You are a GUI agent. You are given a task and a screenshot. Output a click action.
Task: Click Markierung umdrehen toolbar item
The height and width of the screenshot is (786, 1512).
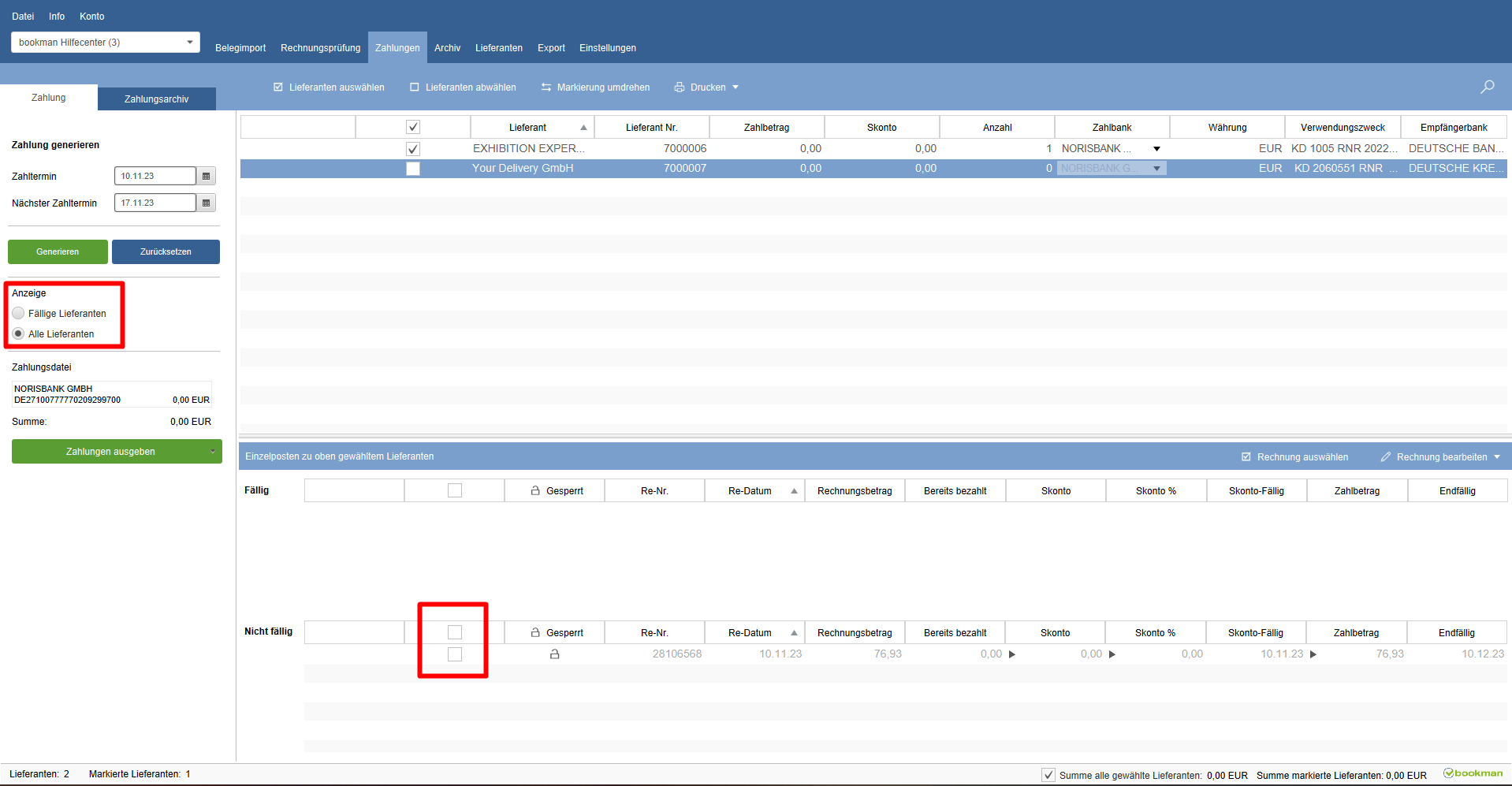click(595, 87)
